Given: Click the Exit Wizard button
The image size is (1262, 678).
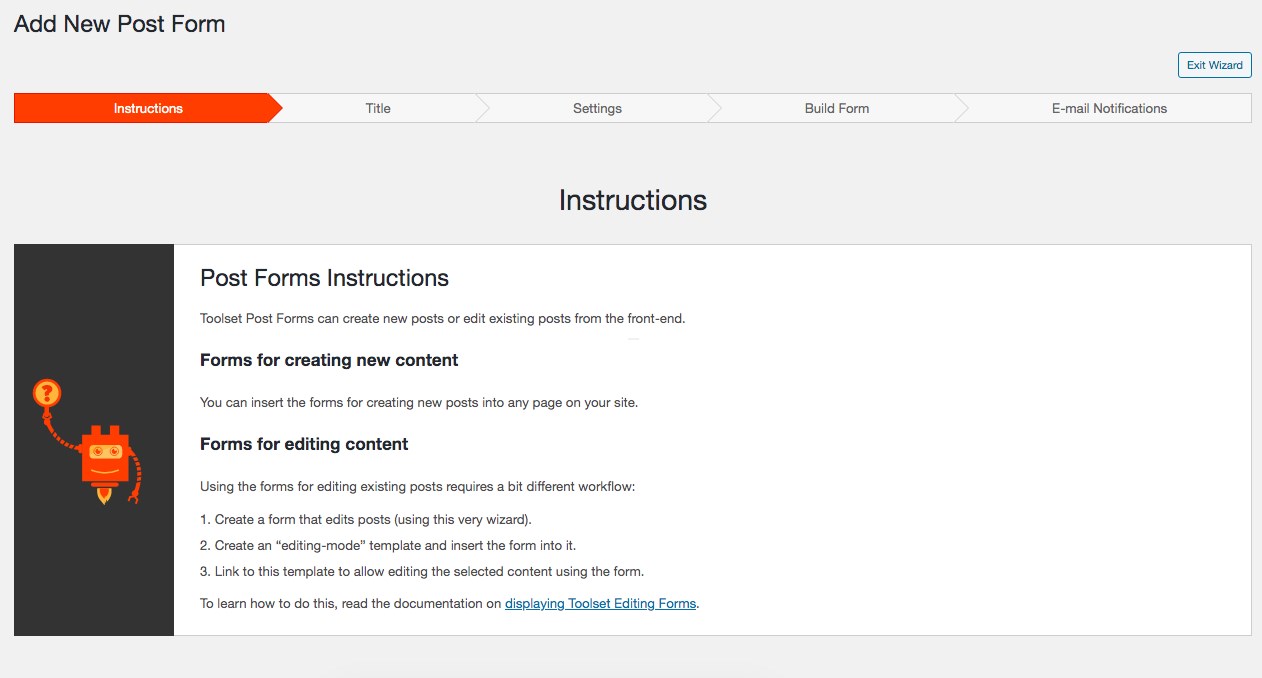Looking at the screenshot, I should (1214, 65).
